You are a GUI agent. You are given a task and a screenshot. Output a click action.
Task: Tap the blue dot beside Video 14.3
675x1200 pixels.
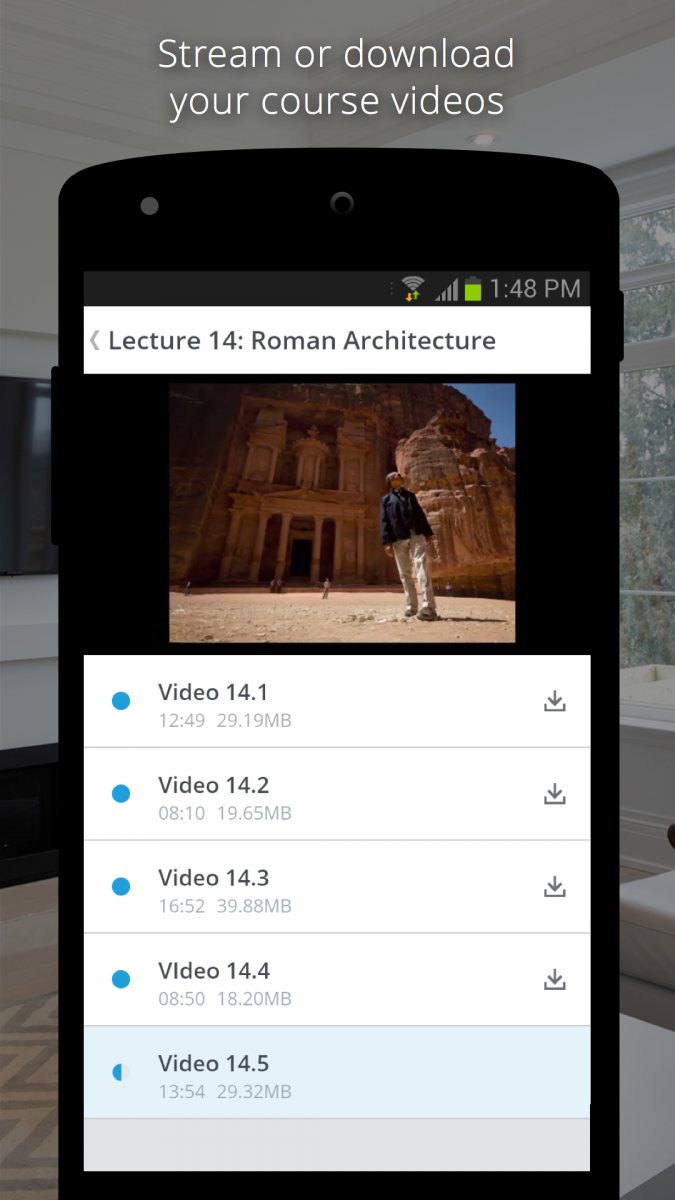(121, 886)
